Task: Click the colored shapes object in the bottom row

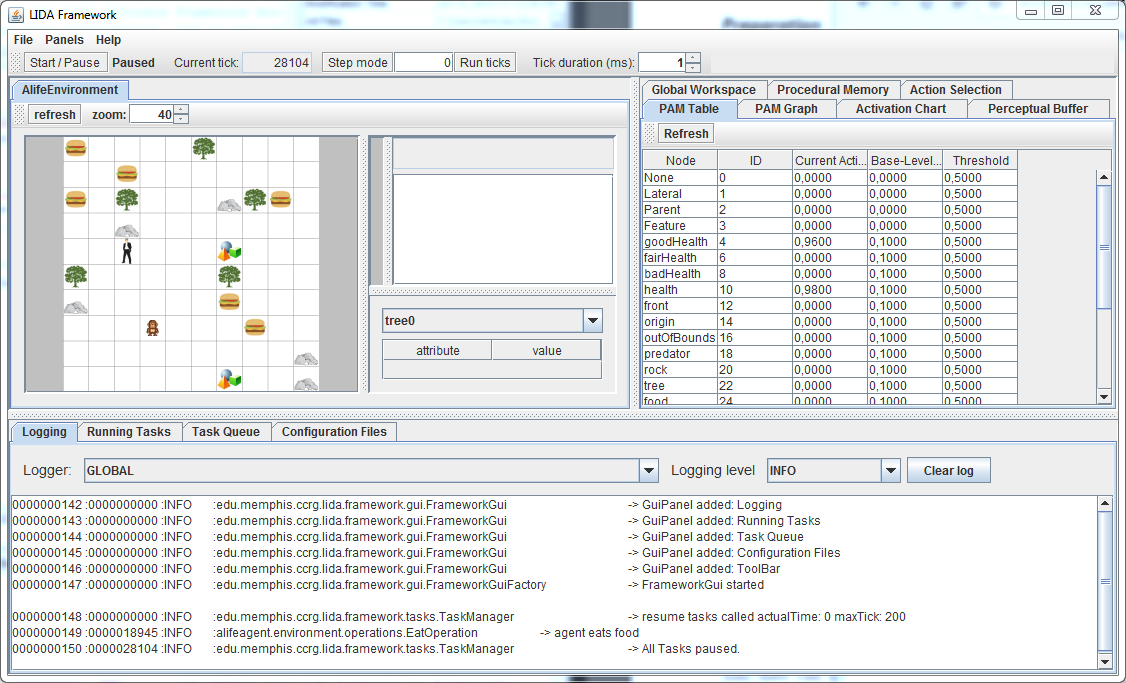Action: click(x=230, y=378)
